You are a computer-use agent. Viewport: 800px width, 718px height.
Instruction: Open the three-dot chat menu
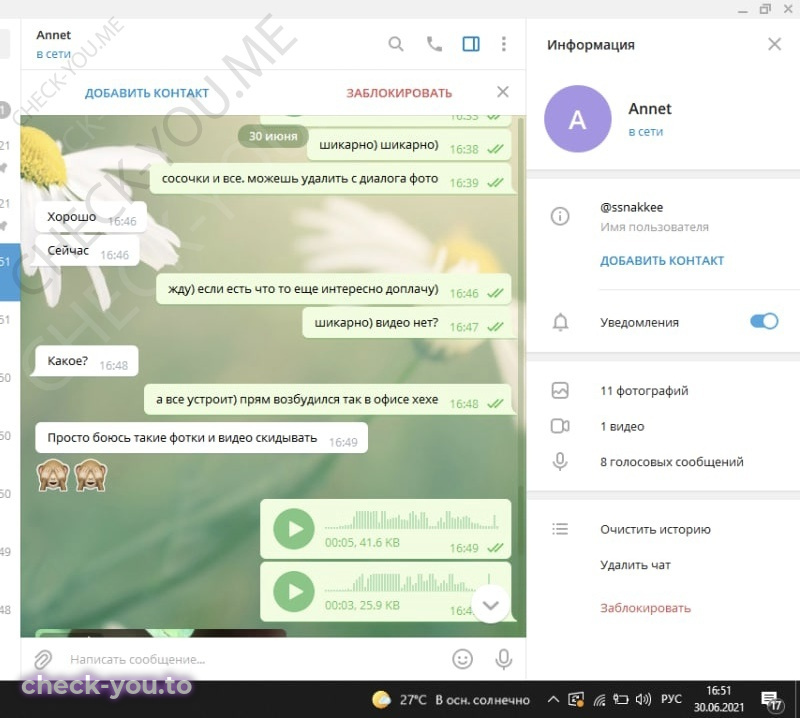(504, 44)
